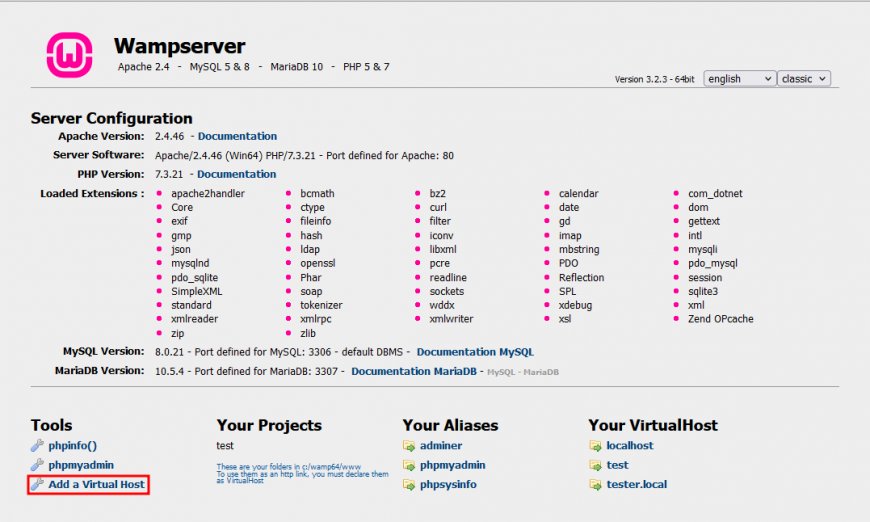The image size is (870, 522).
Task: Click folder icon next to phpmyadmin alias
Action: pos(409,466)
